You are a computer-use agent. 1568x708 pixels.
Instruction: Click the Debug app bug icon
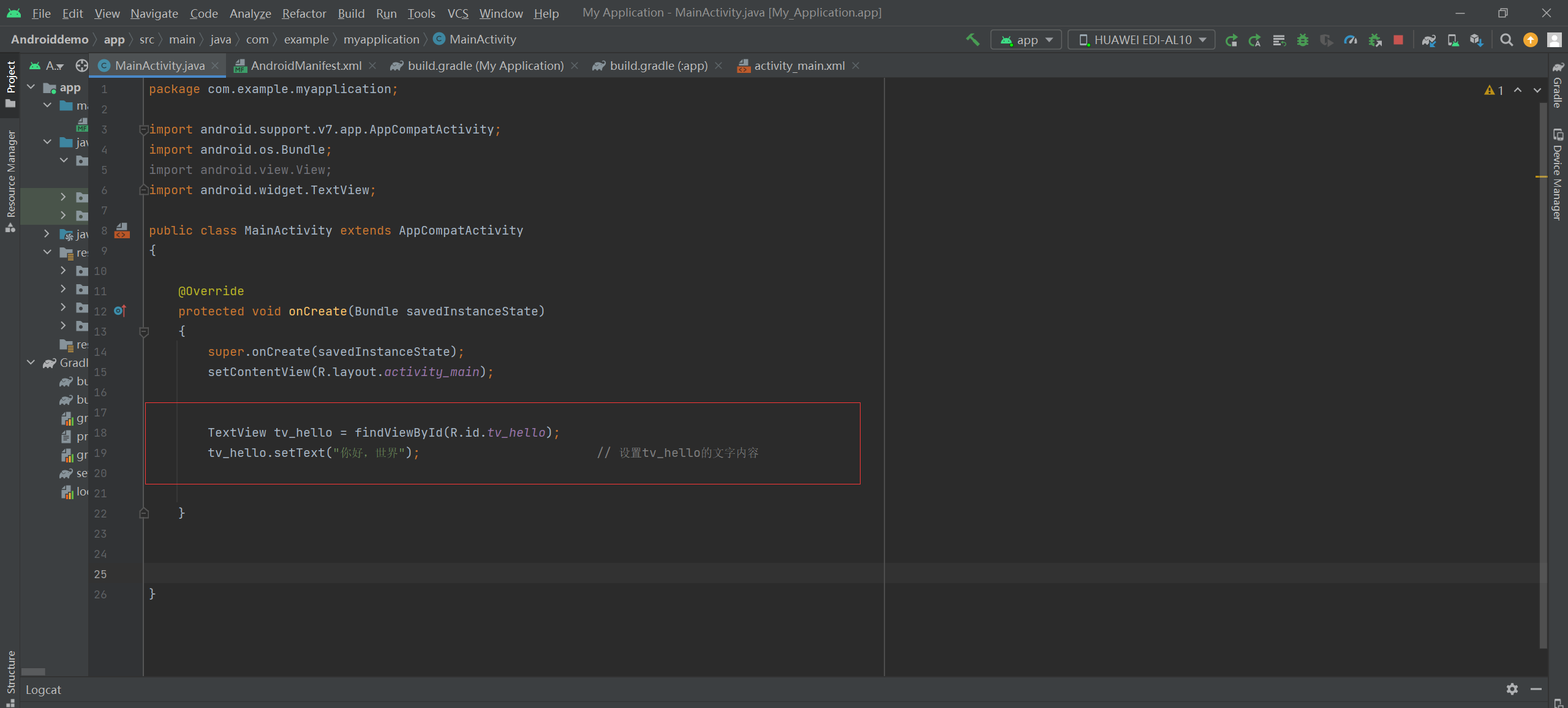coord(1303,40)
